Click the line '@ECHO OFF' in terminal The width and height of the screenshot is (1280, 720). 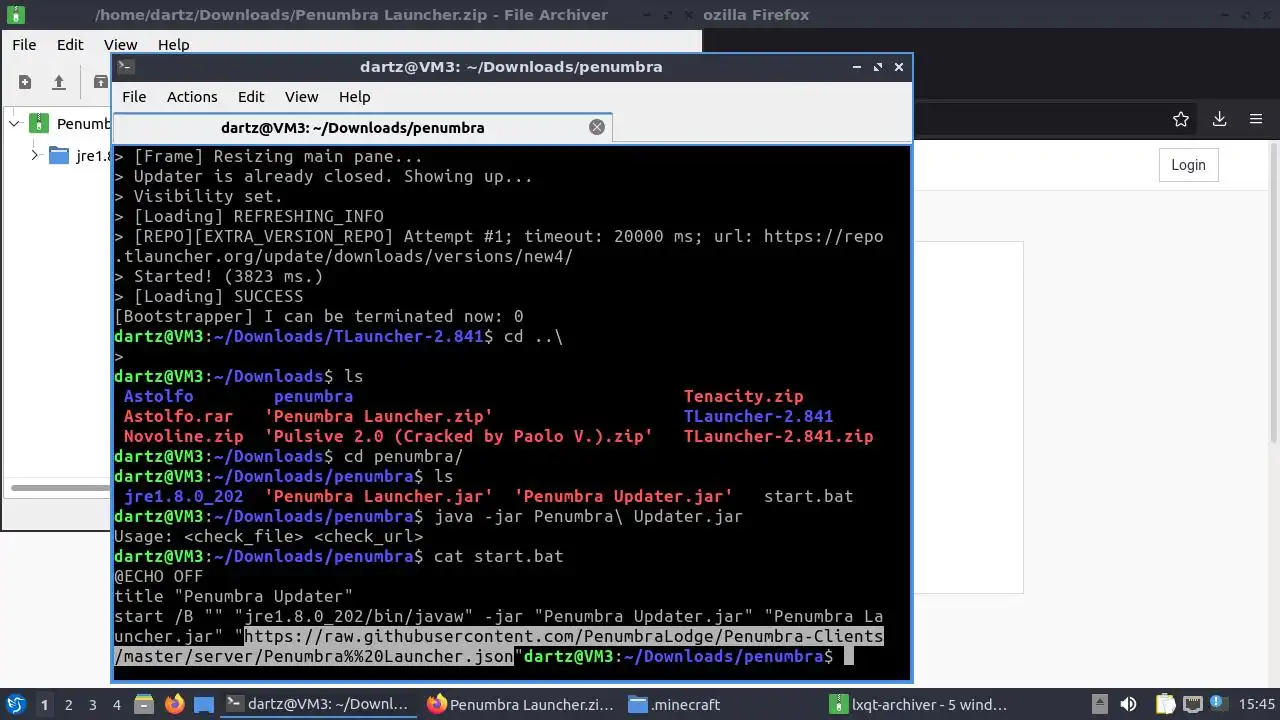click(158, 576)
